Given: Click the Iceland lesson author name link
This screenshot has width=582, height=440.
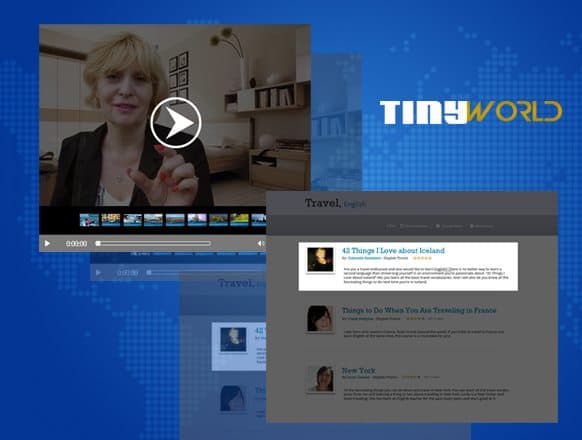Looking at the screenshot, I should coord(364,258).
